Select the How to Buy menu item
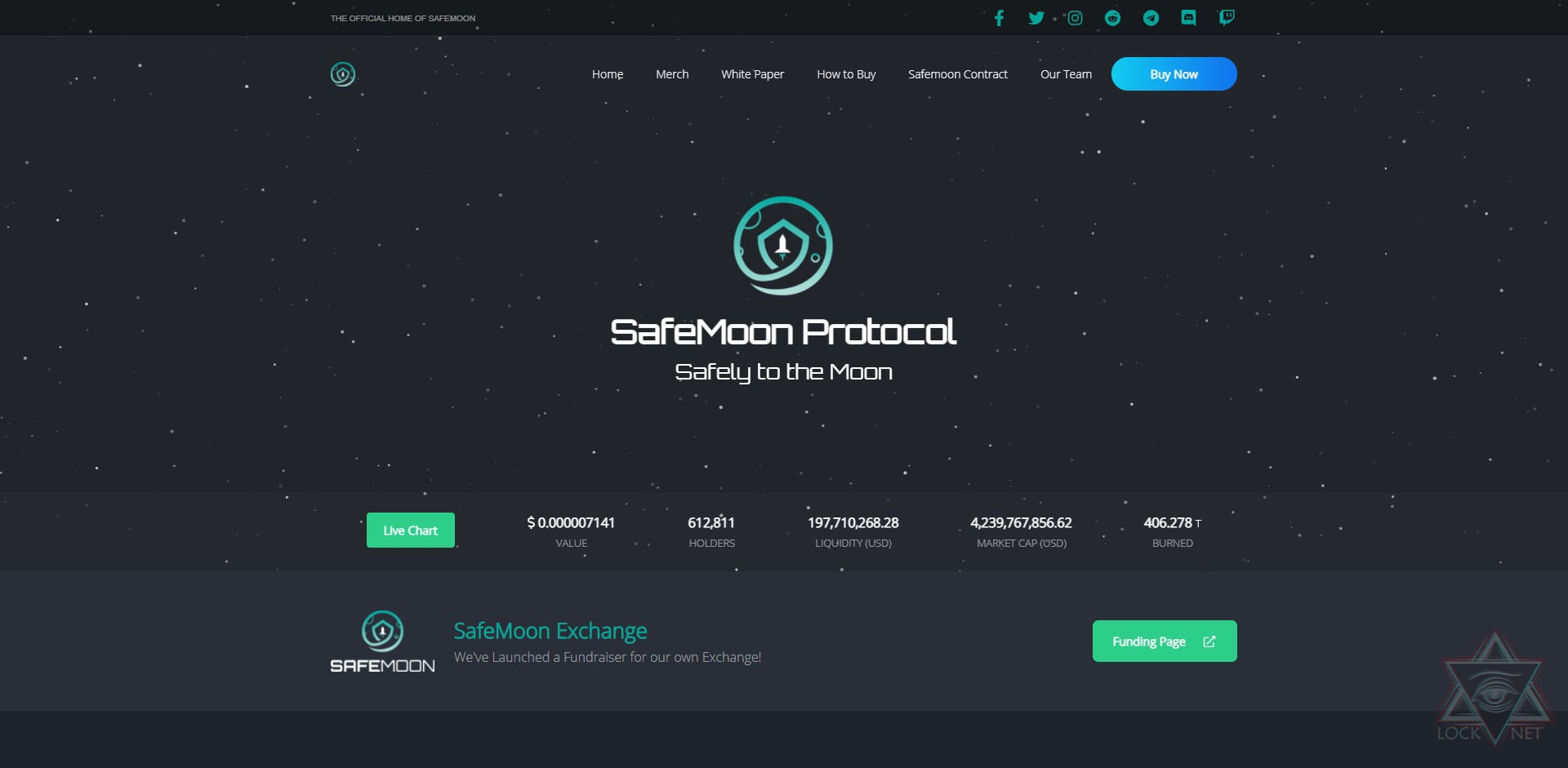This screenshot has width=1568, height=768. 846,74
